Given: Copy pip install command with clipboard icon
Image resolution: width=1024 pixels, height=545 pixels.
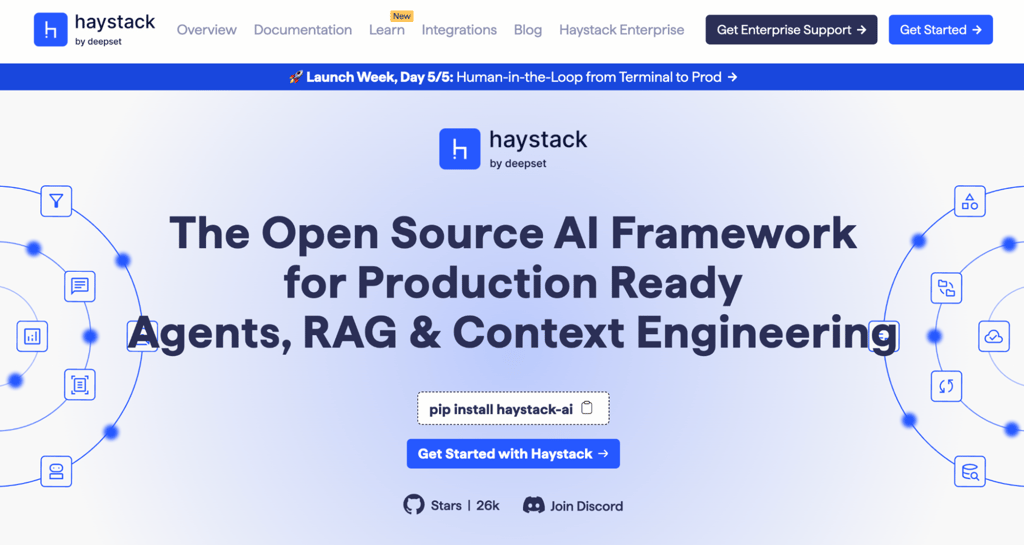Looking at the screenshot, I should (586, 408).
